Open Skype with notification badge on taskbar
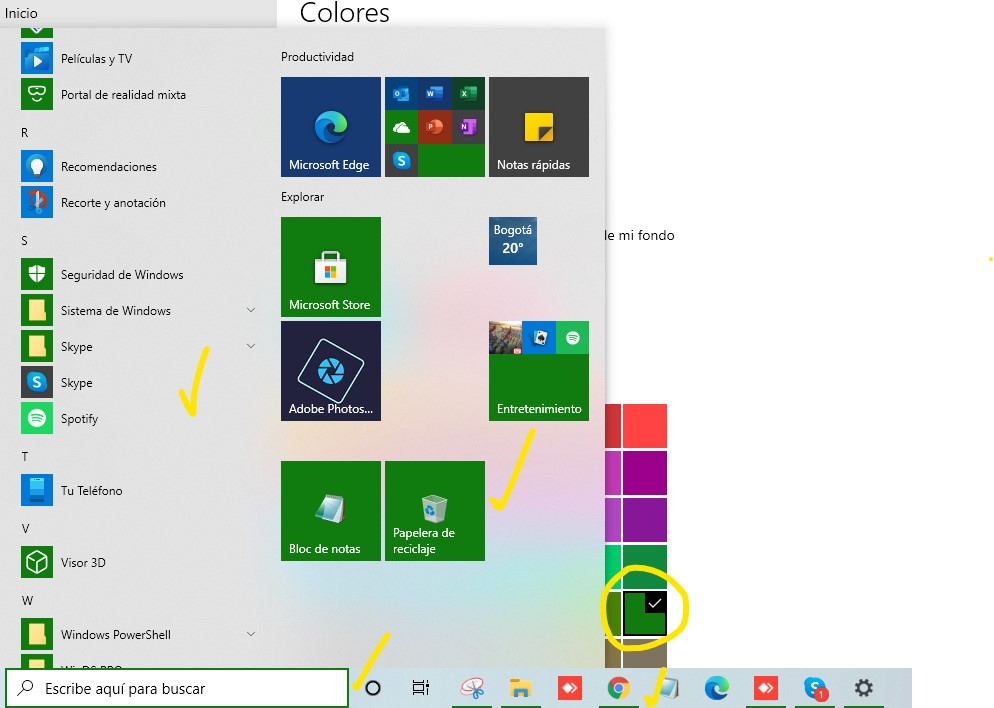 [815, 688]
